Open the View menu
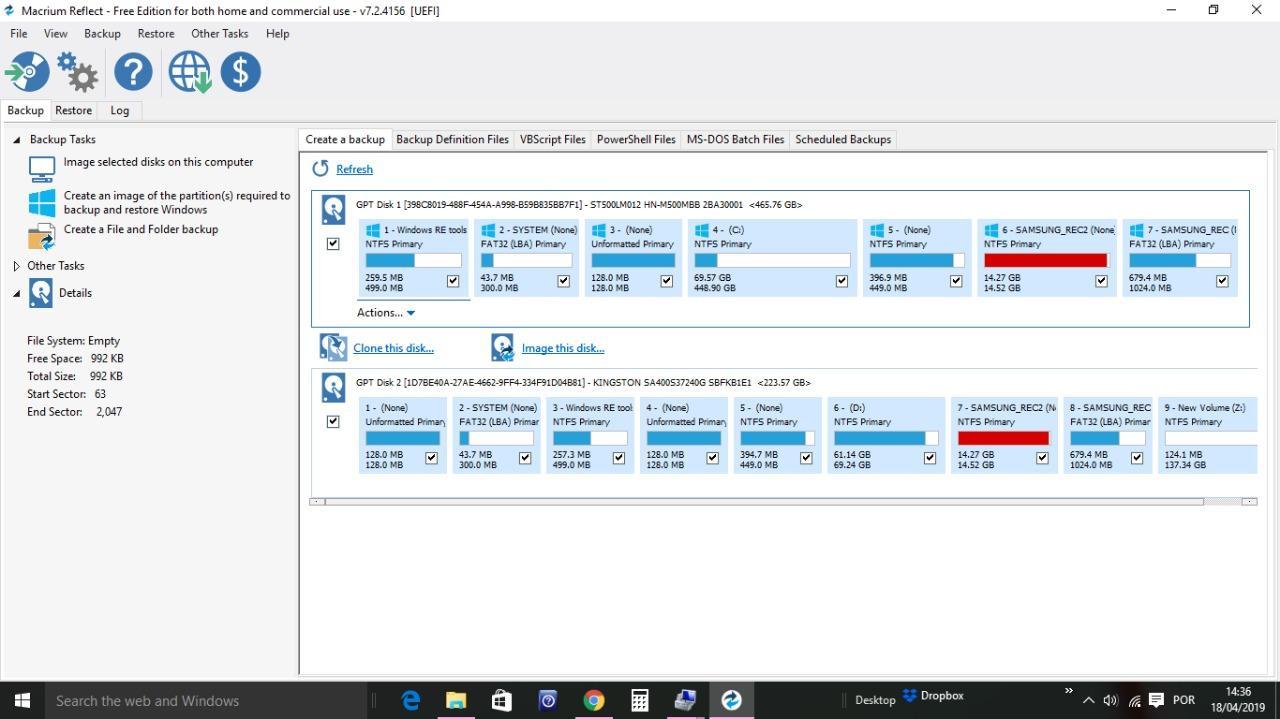Image resolution: width=1280 pixels, height=719 pixels. 55,33
